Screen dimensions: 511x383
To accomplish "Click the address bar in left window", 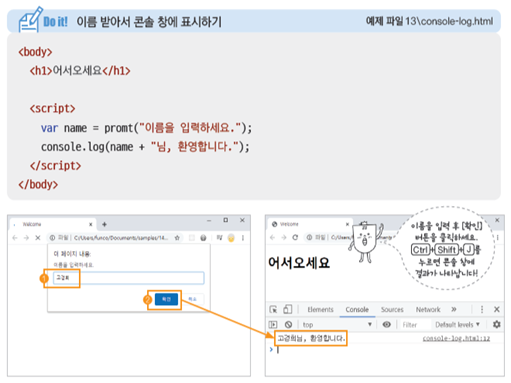I will pos(115,238).
